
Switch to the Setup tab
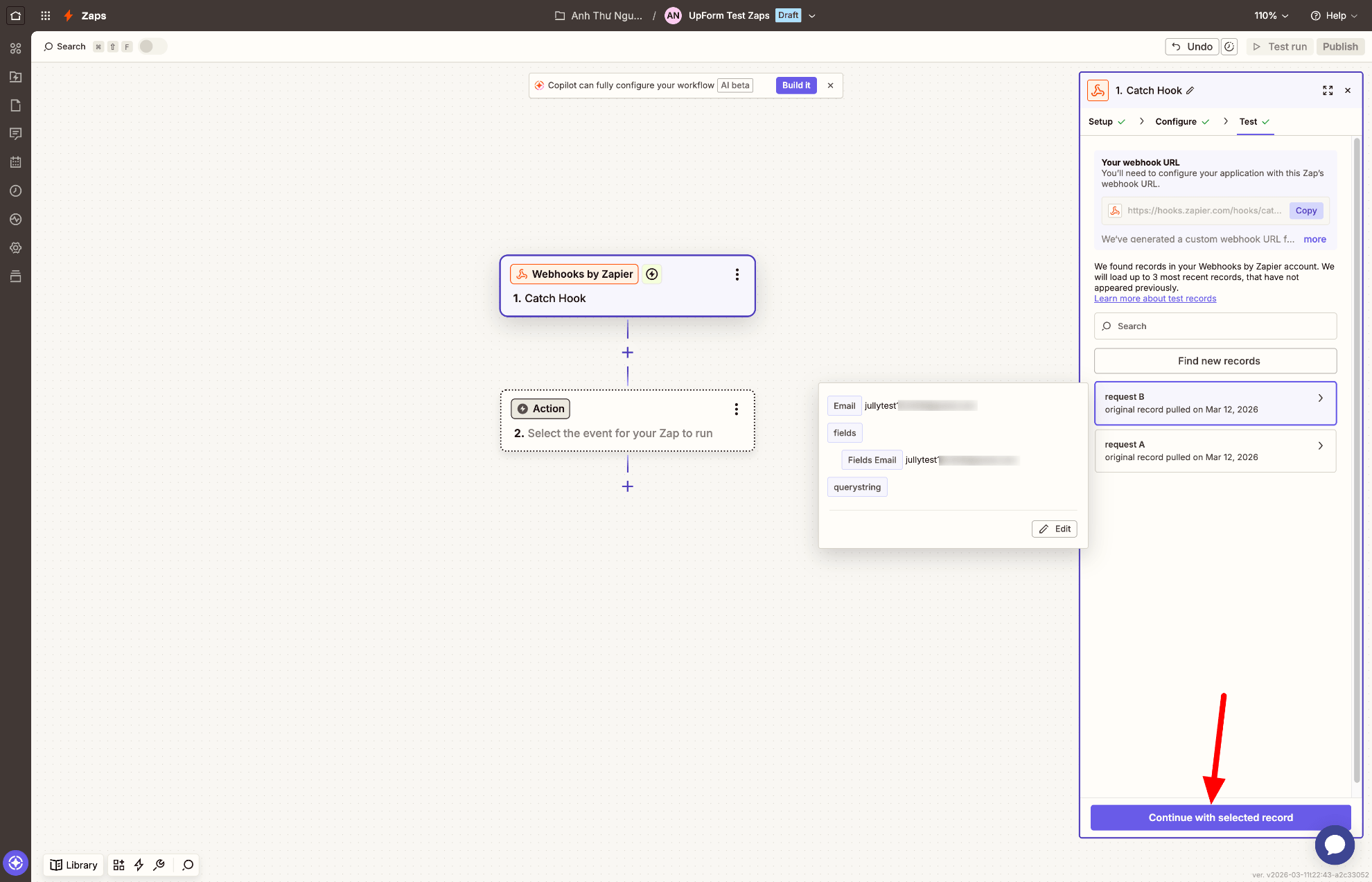(1107, 121)
